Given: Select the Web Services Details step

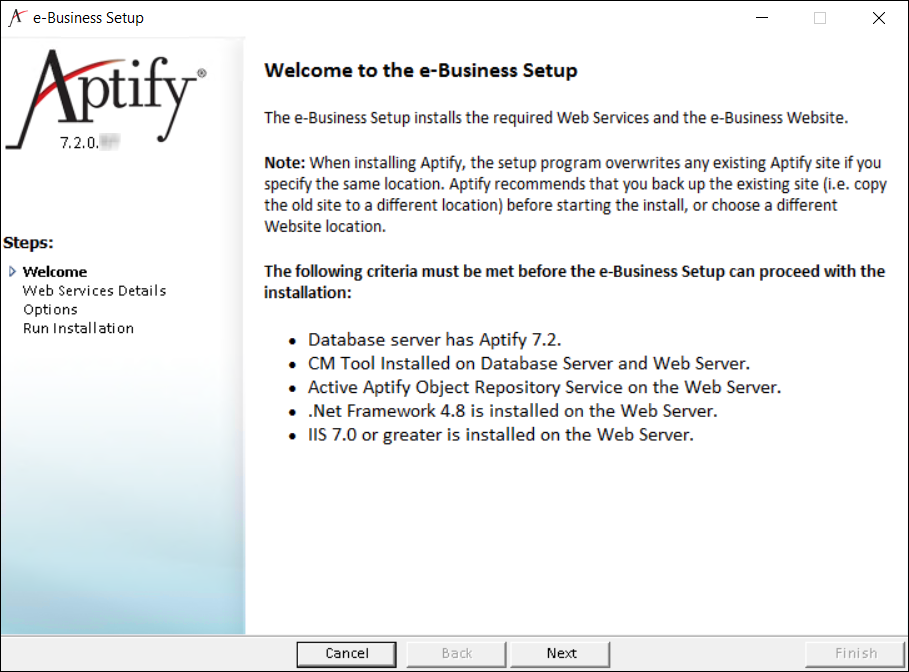Looking at the screenshot, I should 94,290.
